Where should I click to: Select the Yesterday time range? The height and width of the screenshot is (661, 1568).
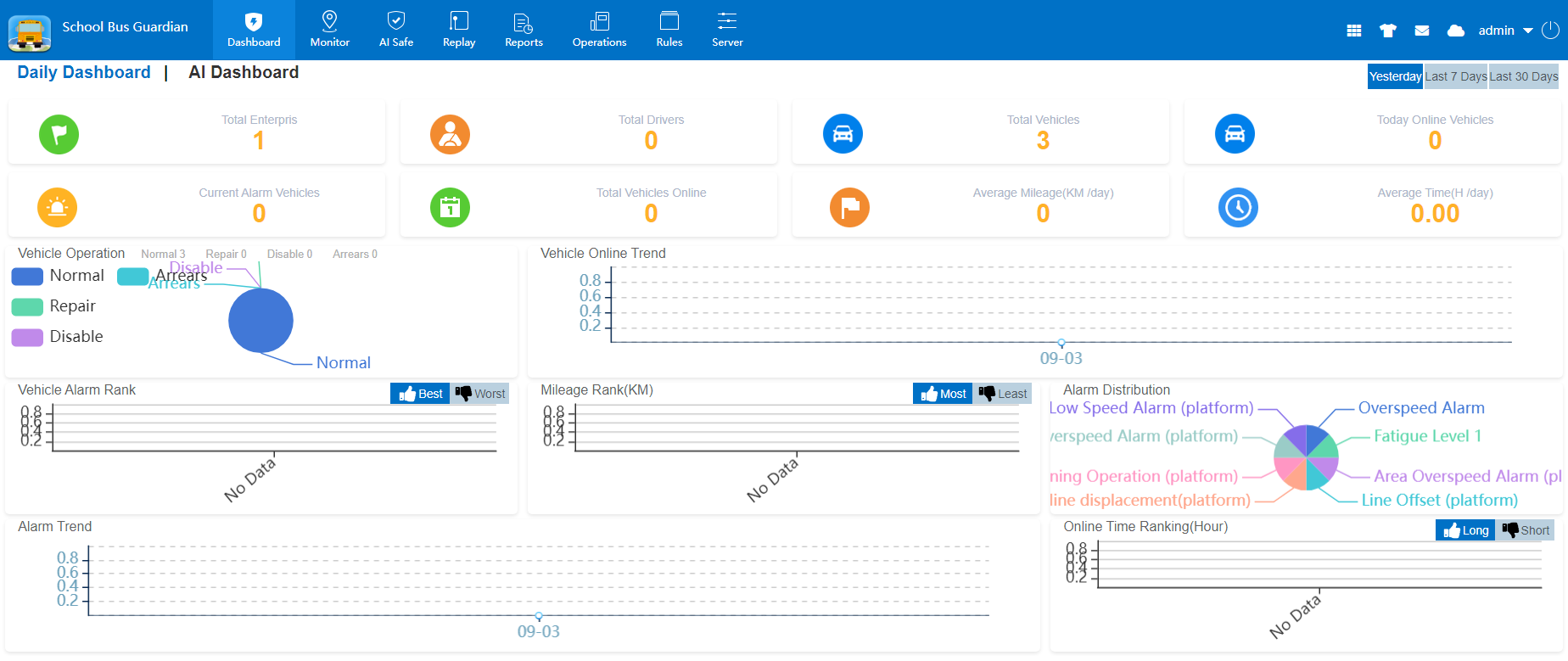point(1395,76)
